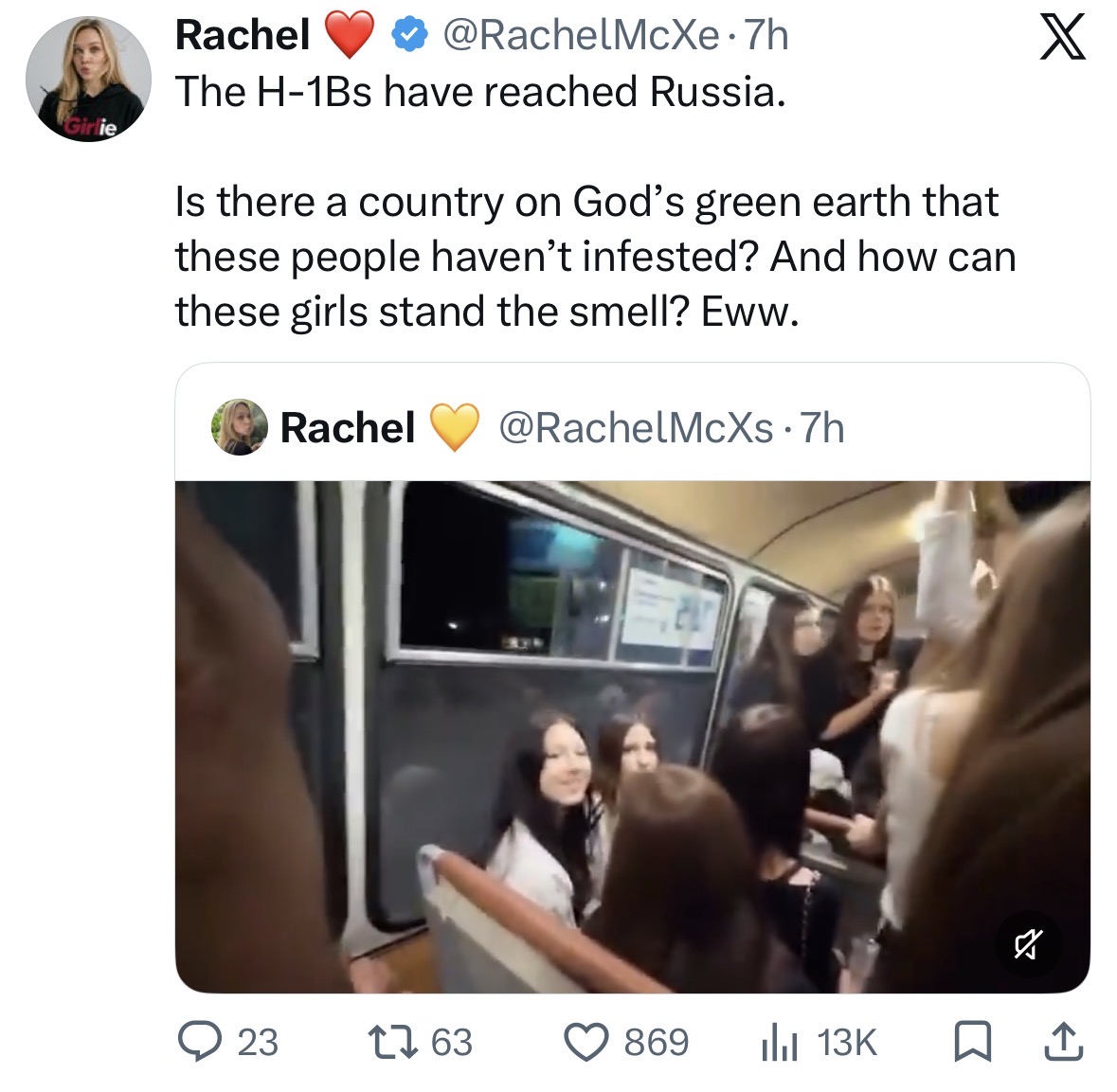Open Rachel's large profile avatar

pos(87,79)
